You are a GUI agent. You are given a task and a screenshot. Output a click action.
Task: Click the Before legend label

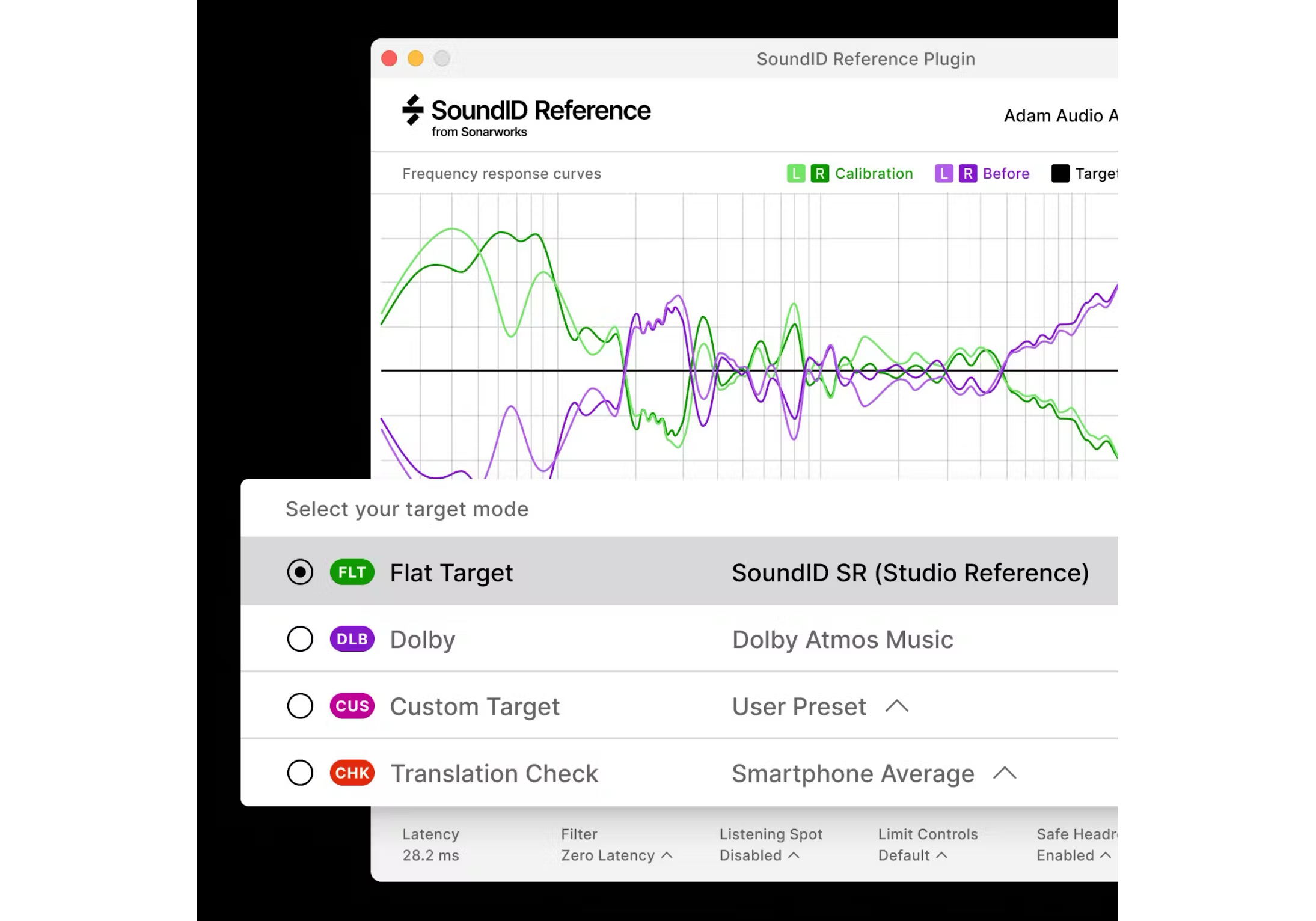[1006, 174]
